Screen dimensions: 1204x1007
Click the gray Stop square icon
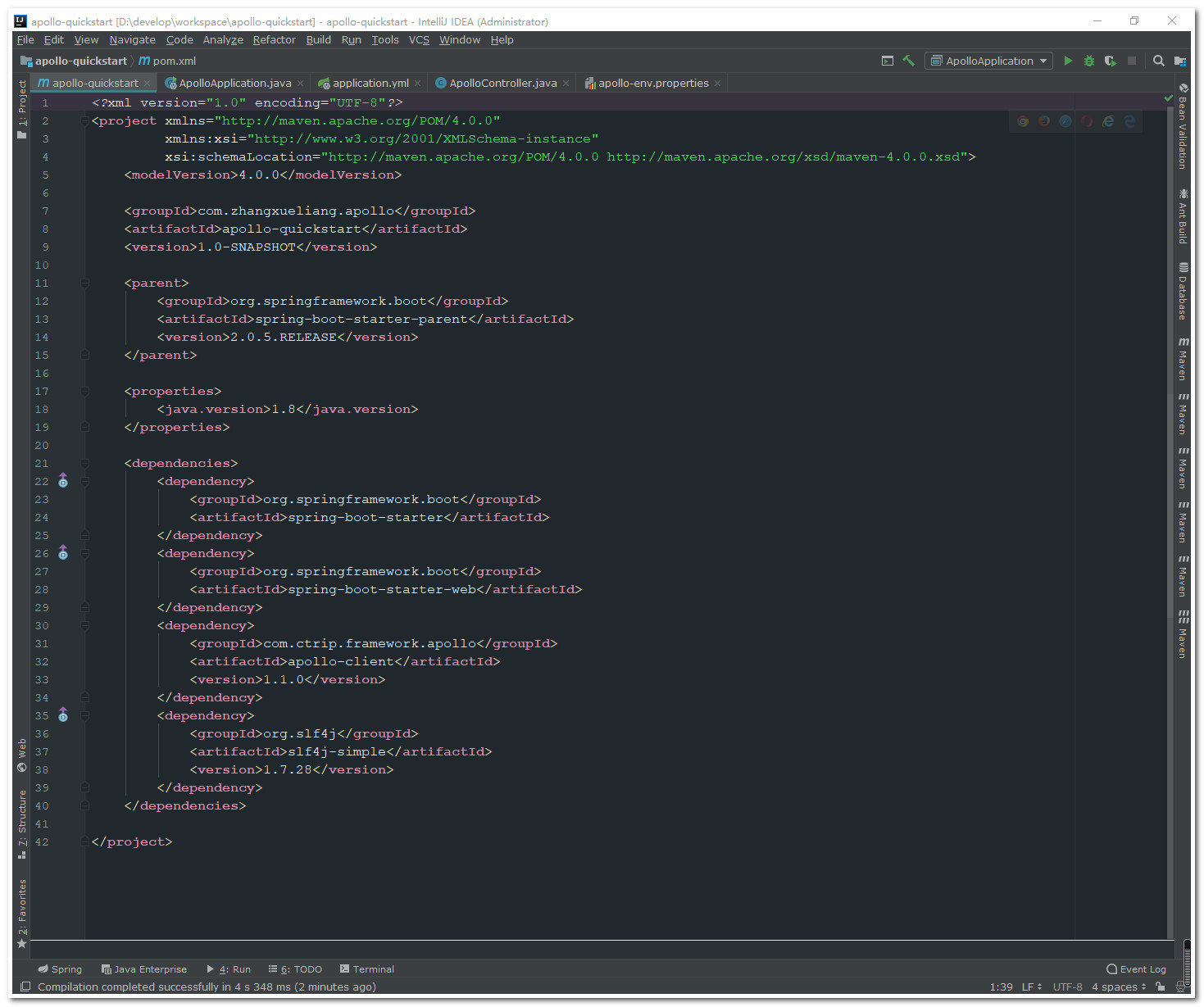(1132, 61)
